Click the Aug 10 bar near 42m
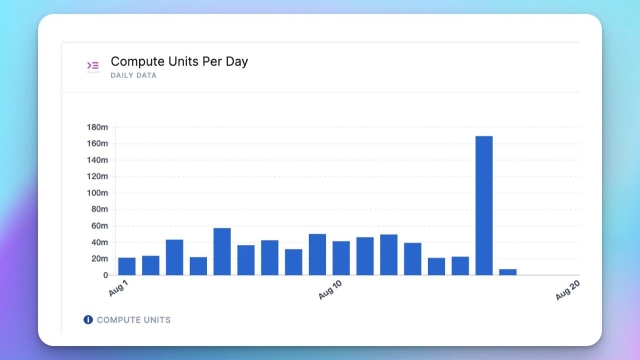The width and height of the screenshot is (640, 360). (x=341, y=258)
